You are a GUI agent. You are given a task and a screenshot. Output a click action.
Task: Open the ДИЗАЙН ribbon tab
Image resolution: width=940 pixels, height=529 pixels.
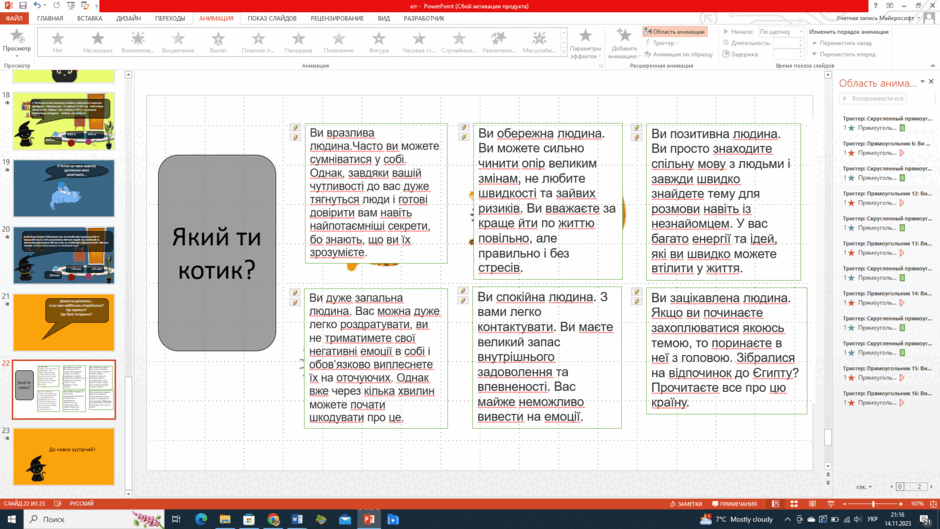click(128, 19)
